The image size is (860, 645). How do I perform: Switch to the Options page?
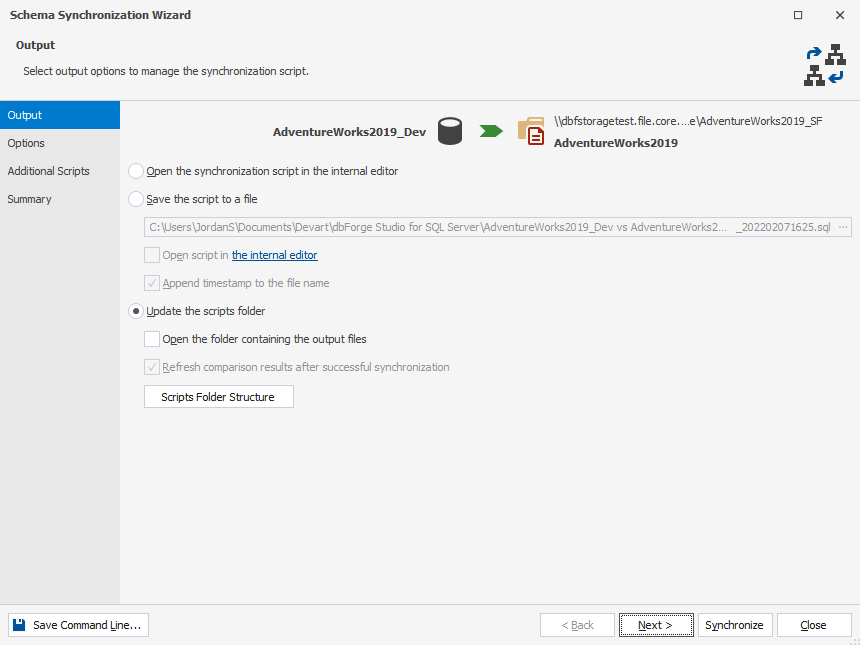pyautogui.click(x=60, y=143)
